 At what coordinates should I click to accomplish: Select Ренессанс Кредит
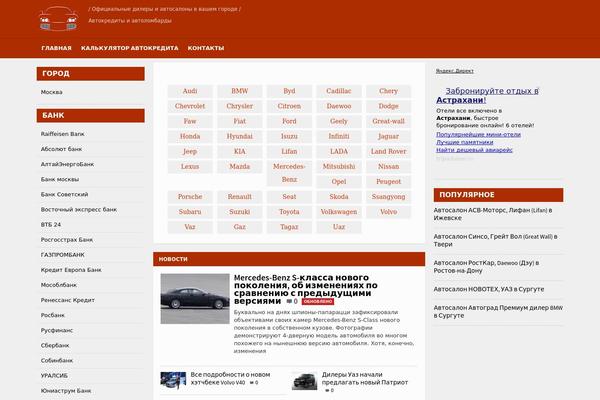pos(67,300)
